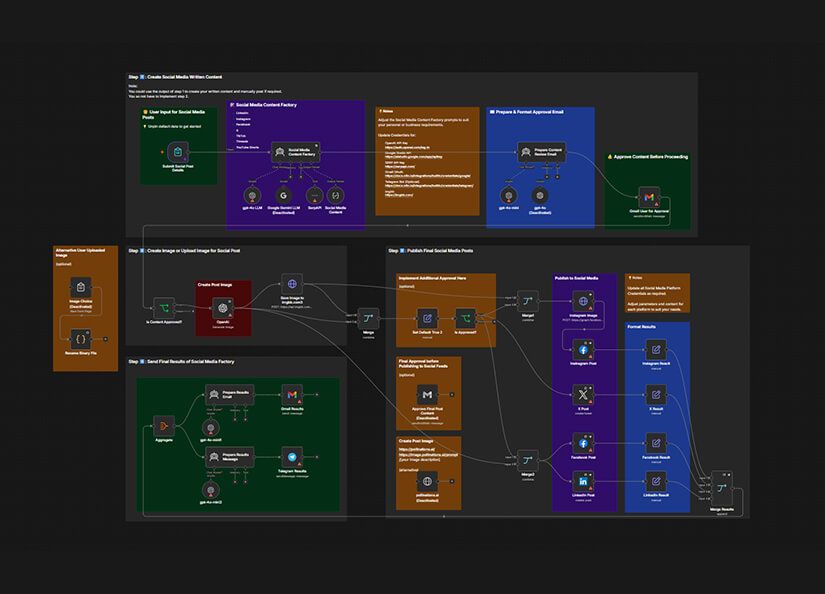Image resolution: width=825 pixels, height=594 pixels.
Task: Open the SerpAPI tool node
Action: click(315, 196)
